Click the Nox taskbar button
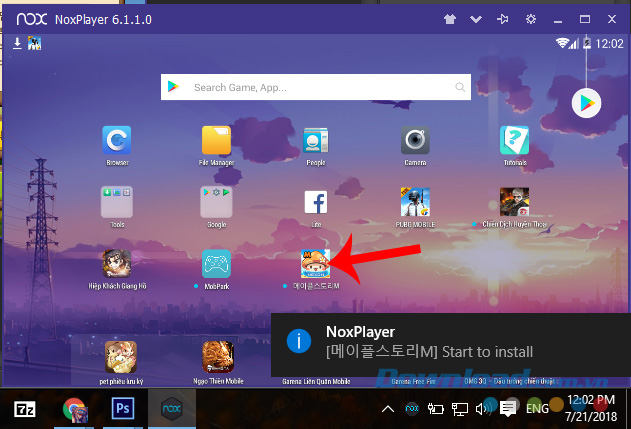The image size is (631, 429). tap(172, 409)
